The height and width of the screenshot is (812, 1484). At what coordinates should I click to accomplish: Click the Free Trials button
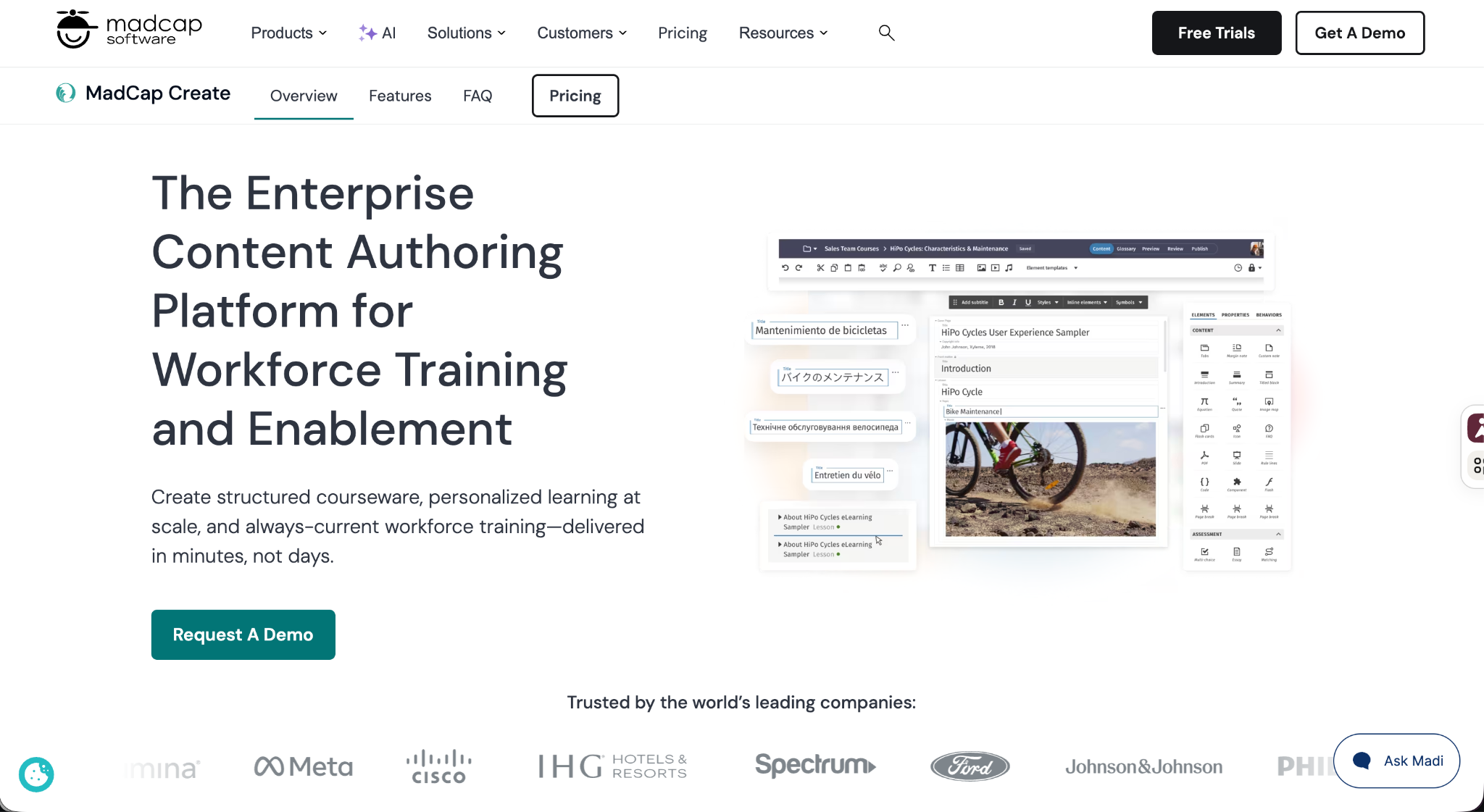click(x=1217, y=33)
